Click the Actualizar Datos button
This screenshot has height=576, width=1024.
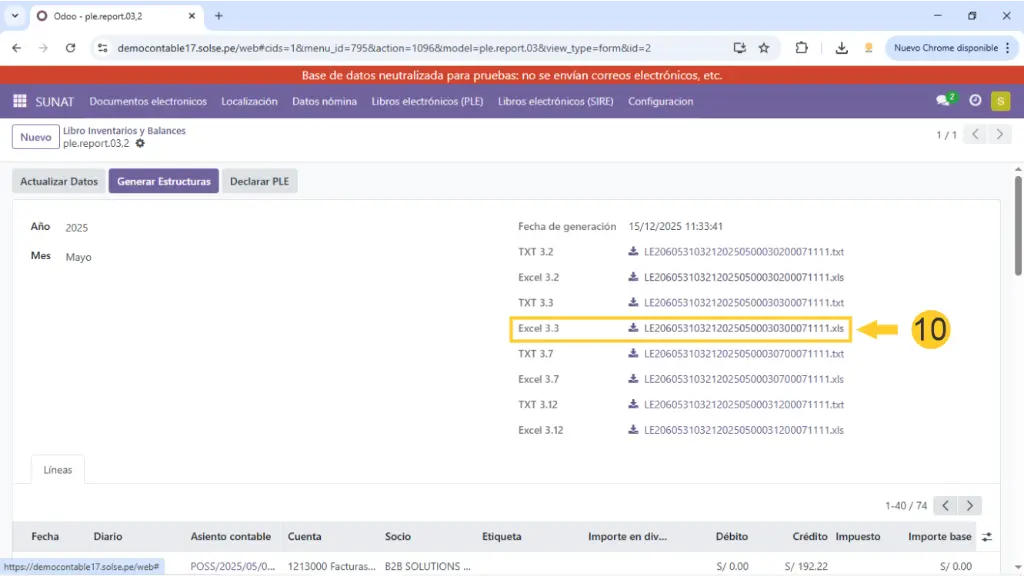[x=59, y=181]
